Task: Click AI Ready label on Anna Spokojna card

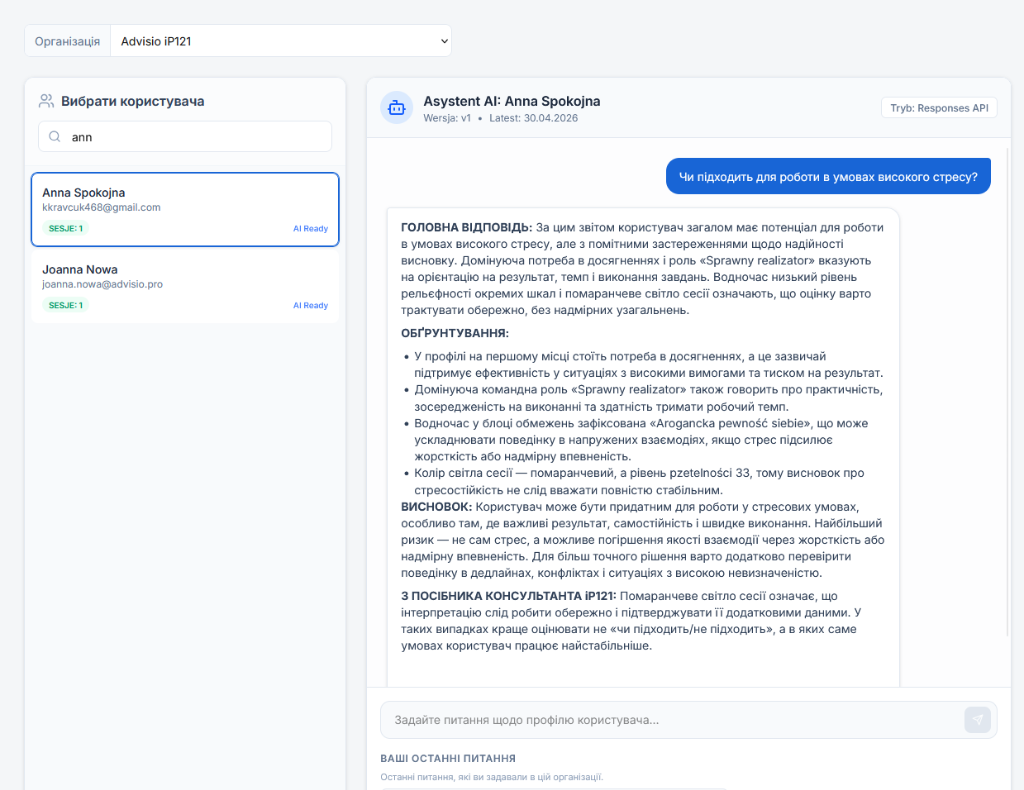Action: (x=310, y=229)
